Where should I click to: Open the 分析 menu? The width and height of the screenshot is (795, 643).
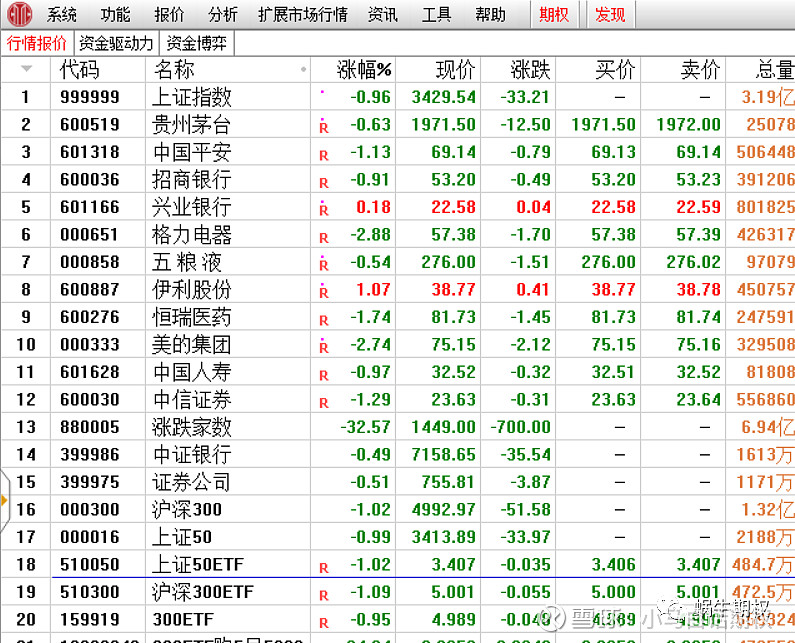click(x=223, y=15)
